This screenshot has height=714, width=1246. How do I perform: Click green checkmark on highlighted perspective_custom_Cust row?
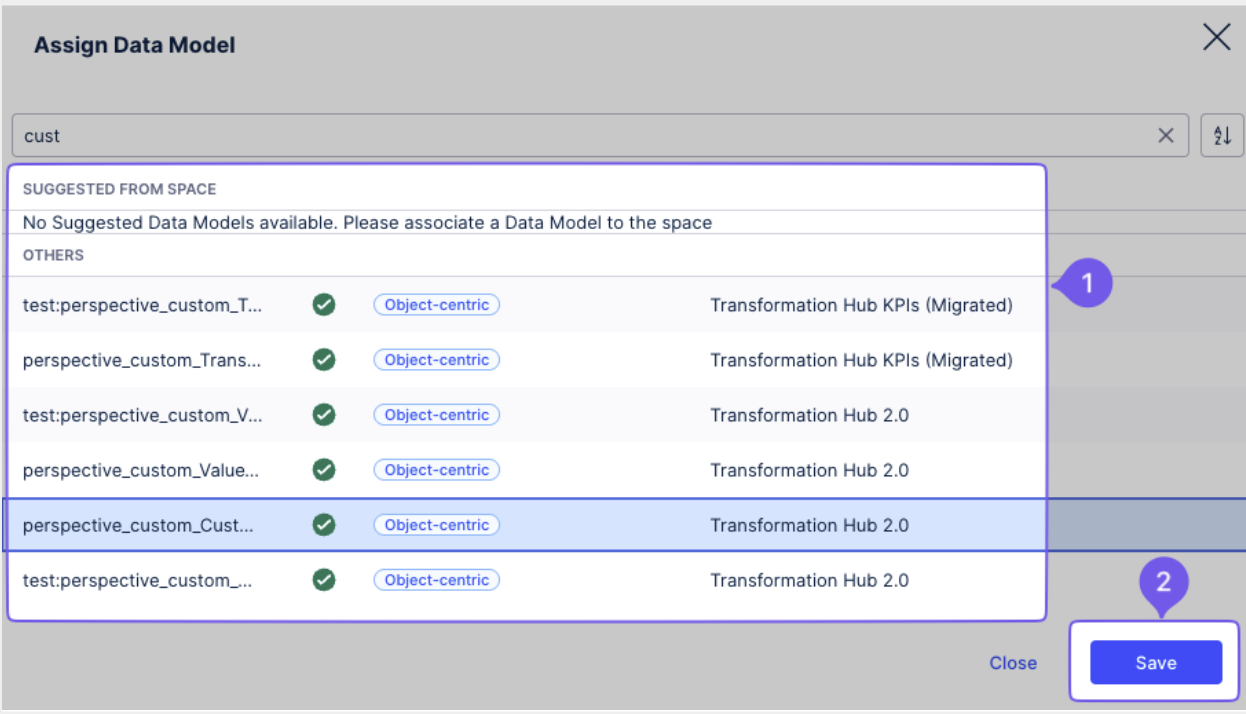tap(323, 525)
